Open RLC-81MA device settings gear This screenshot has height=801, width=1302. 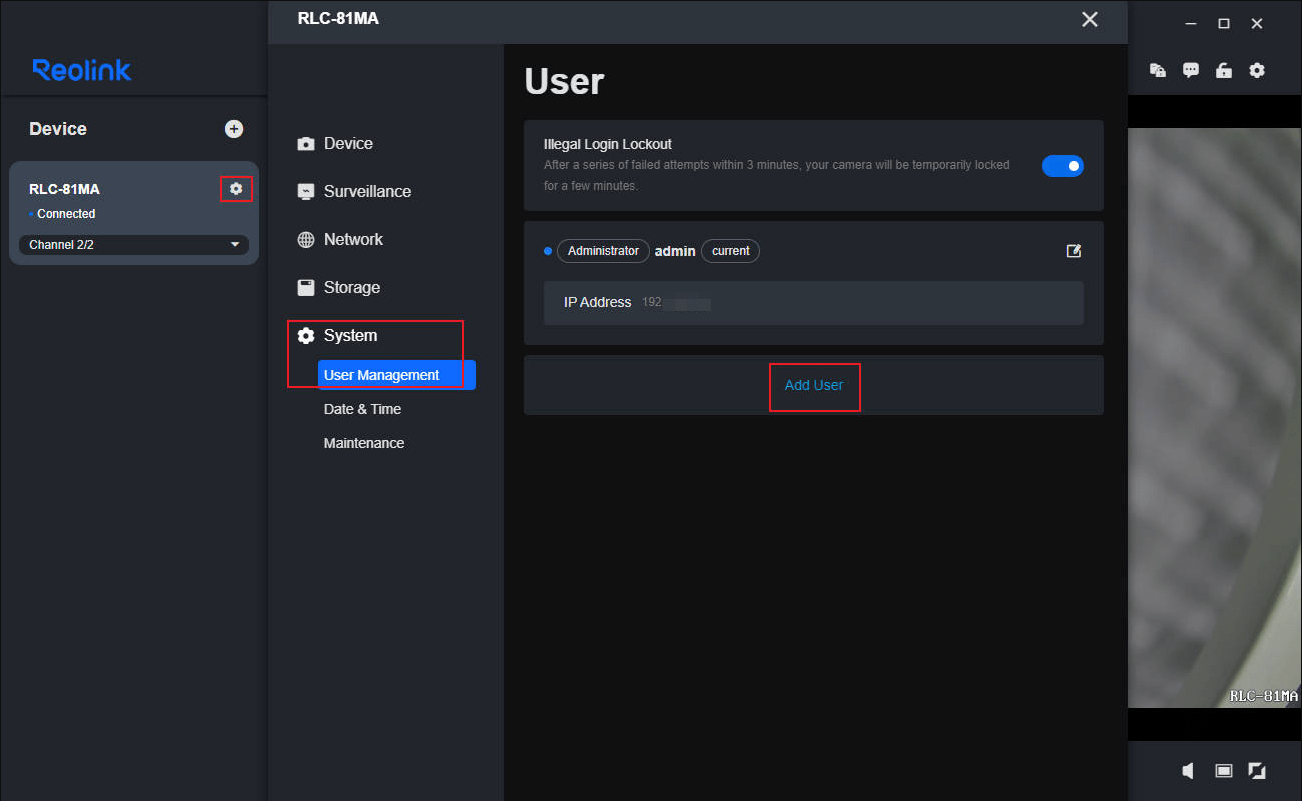click(236, 188)
